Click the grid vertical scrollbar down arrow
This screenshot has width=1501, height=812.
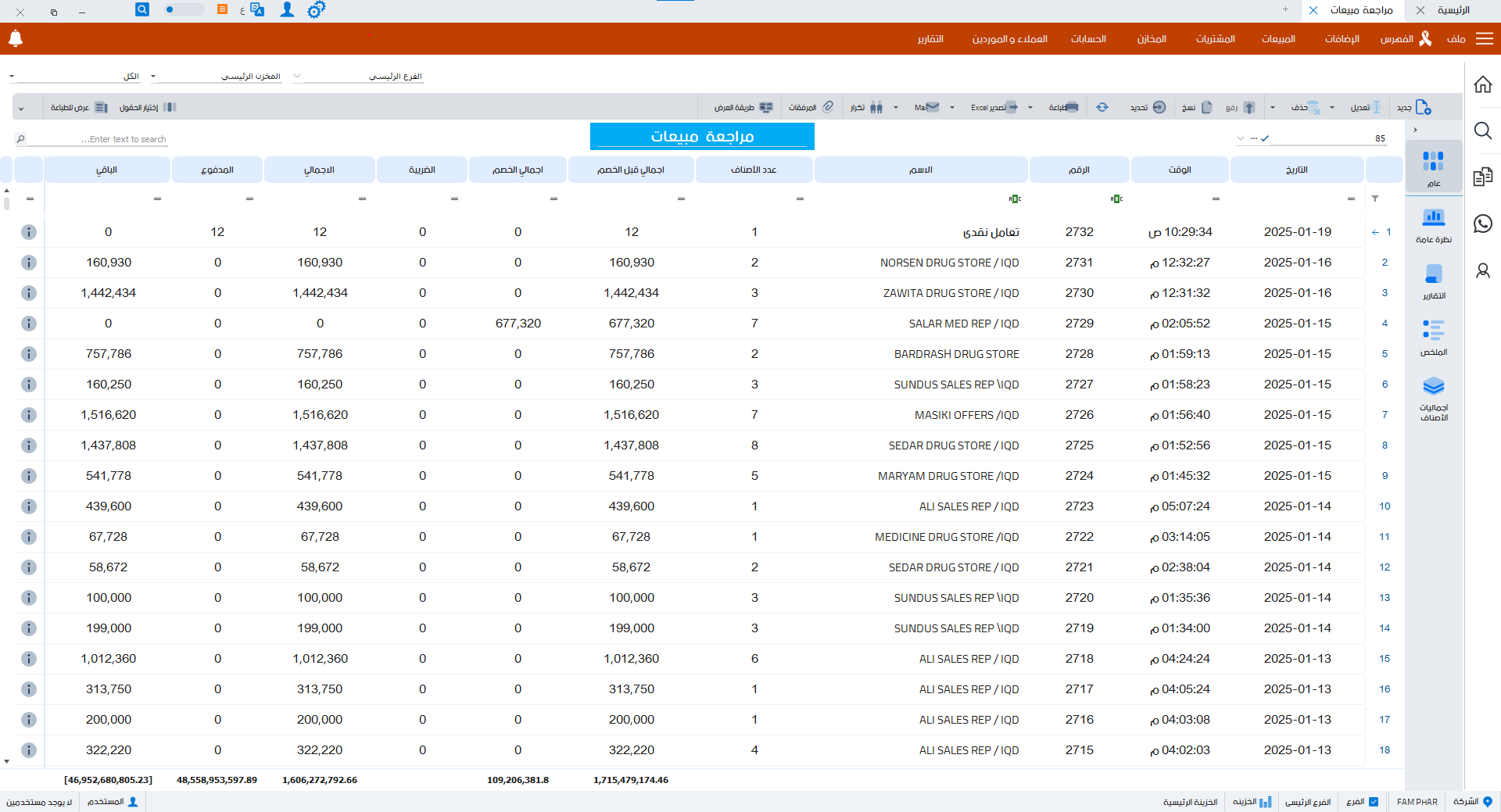[7, 760]
